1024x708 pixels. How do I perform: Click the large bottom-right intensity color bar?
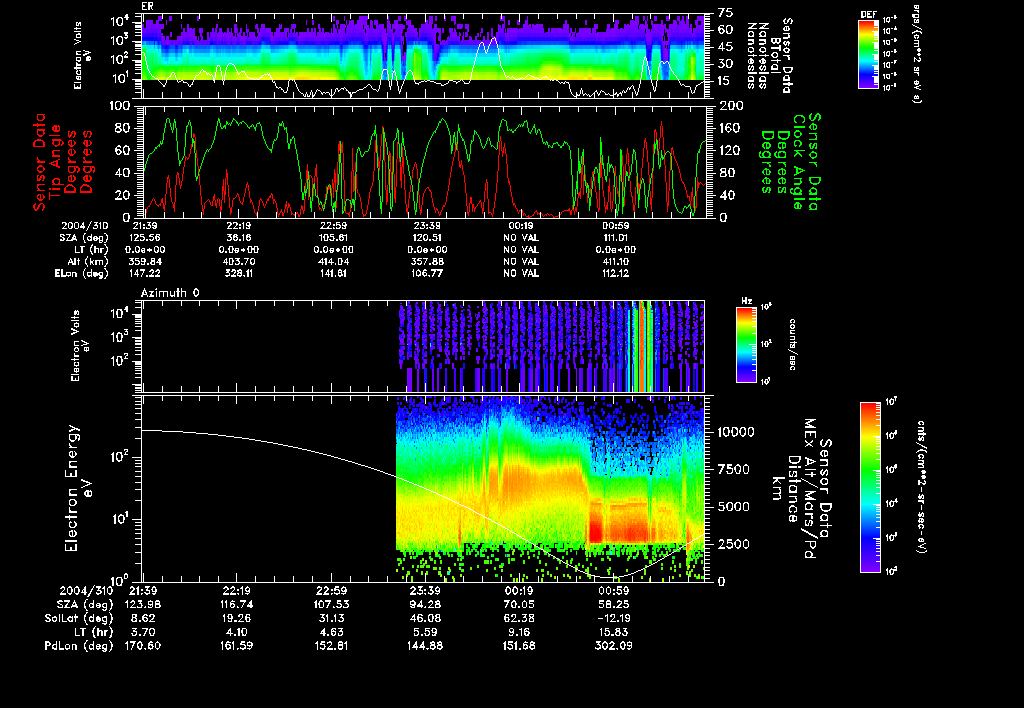(869, 487)
